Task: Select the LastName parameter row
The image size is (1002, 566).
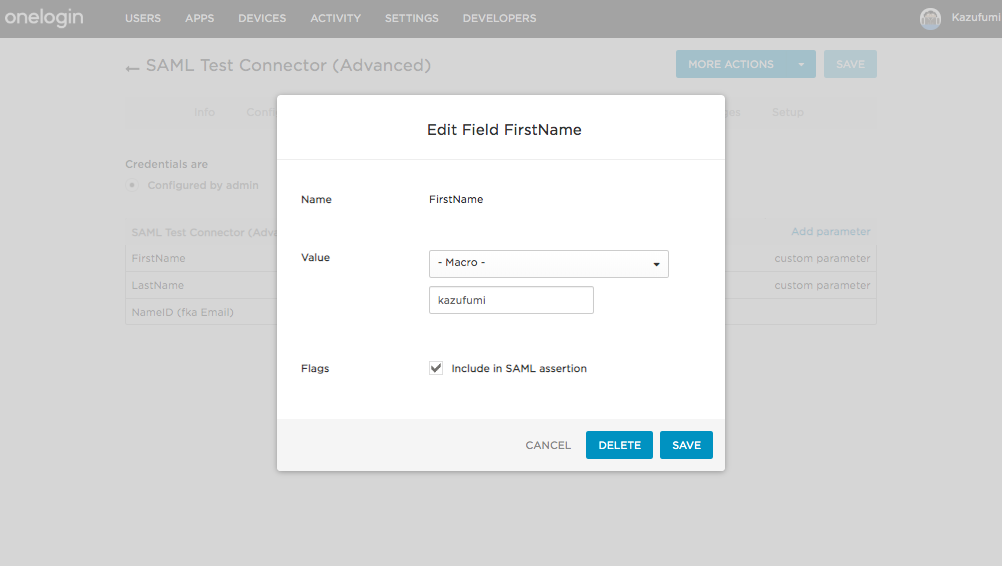Action: 500,285
